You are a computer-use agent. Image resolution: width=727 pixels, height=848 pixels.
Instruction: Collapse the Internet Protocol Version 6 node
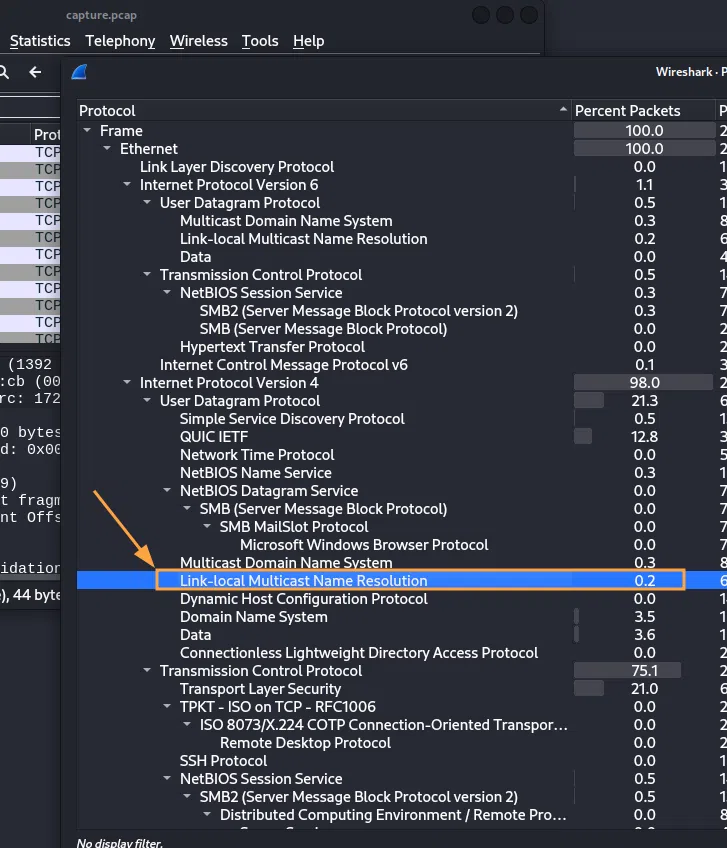coord(127,184)
